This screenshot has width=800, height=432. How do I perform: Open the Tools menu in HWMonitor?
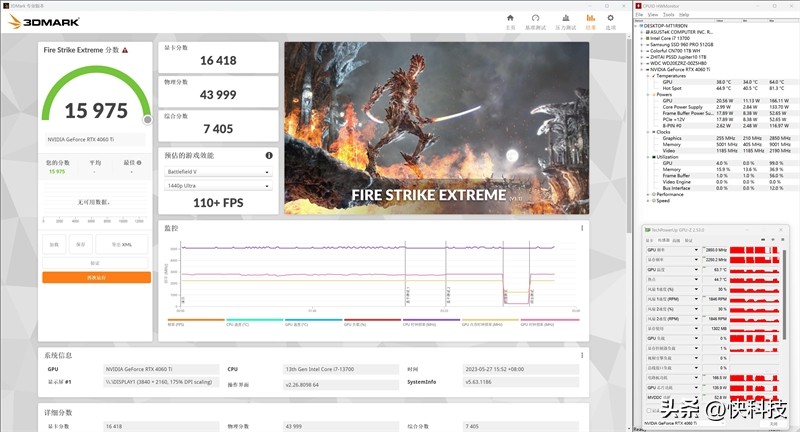[x=667, y=15]
